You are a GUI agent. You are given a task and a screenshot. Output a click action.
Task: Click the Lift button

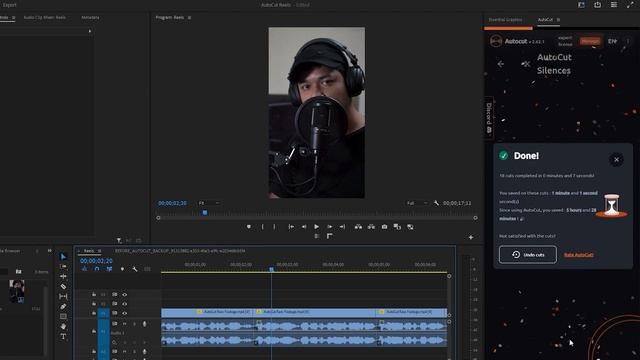click(x=358, y=227)
